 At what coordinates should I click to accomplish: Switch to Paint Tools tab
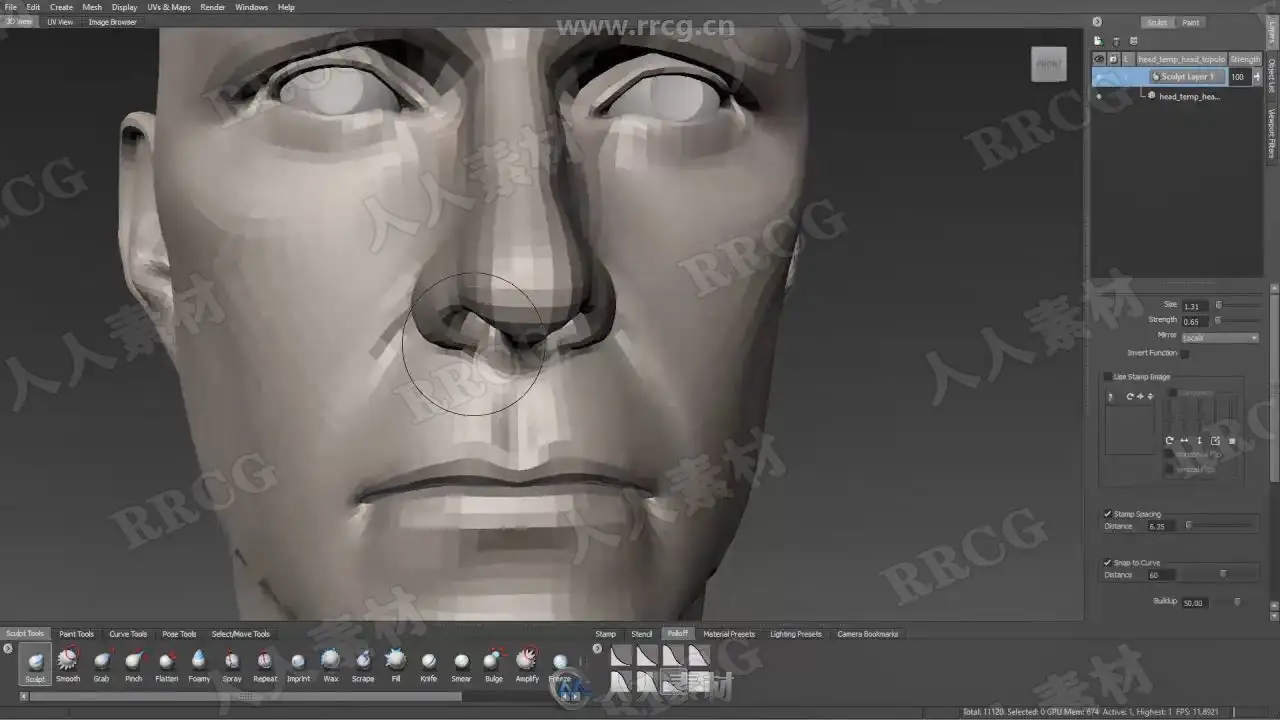[x=76, y=634]
